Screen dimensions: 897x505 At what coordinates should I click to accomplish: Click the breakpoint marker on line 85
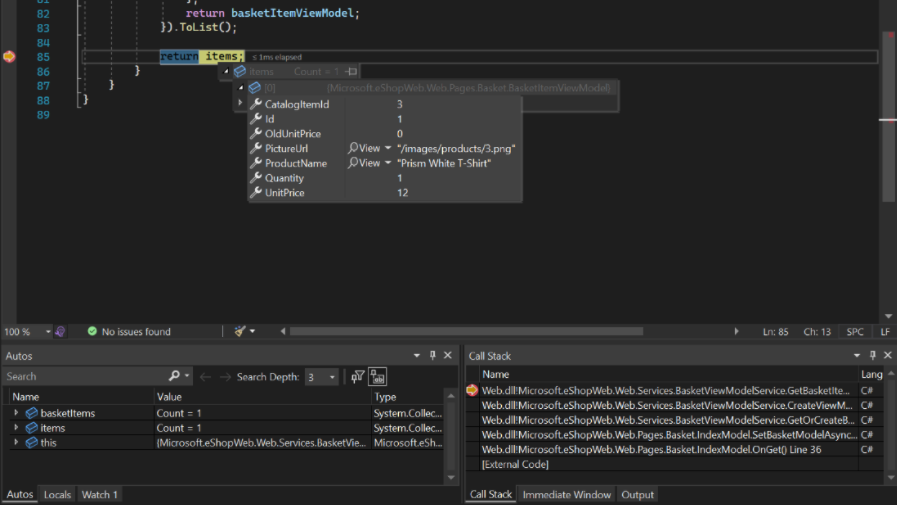tap(9, 57)
